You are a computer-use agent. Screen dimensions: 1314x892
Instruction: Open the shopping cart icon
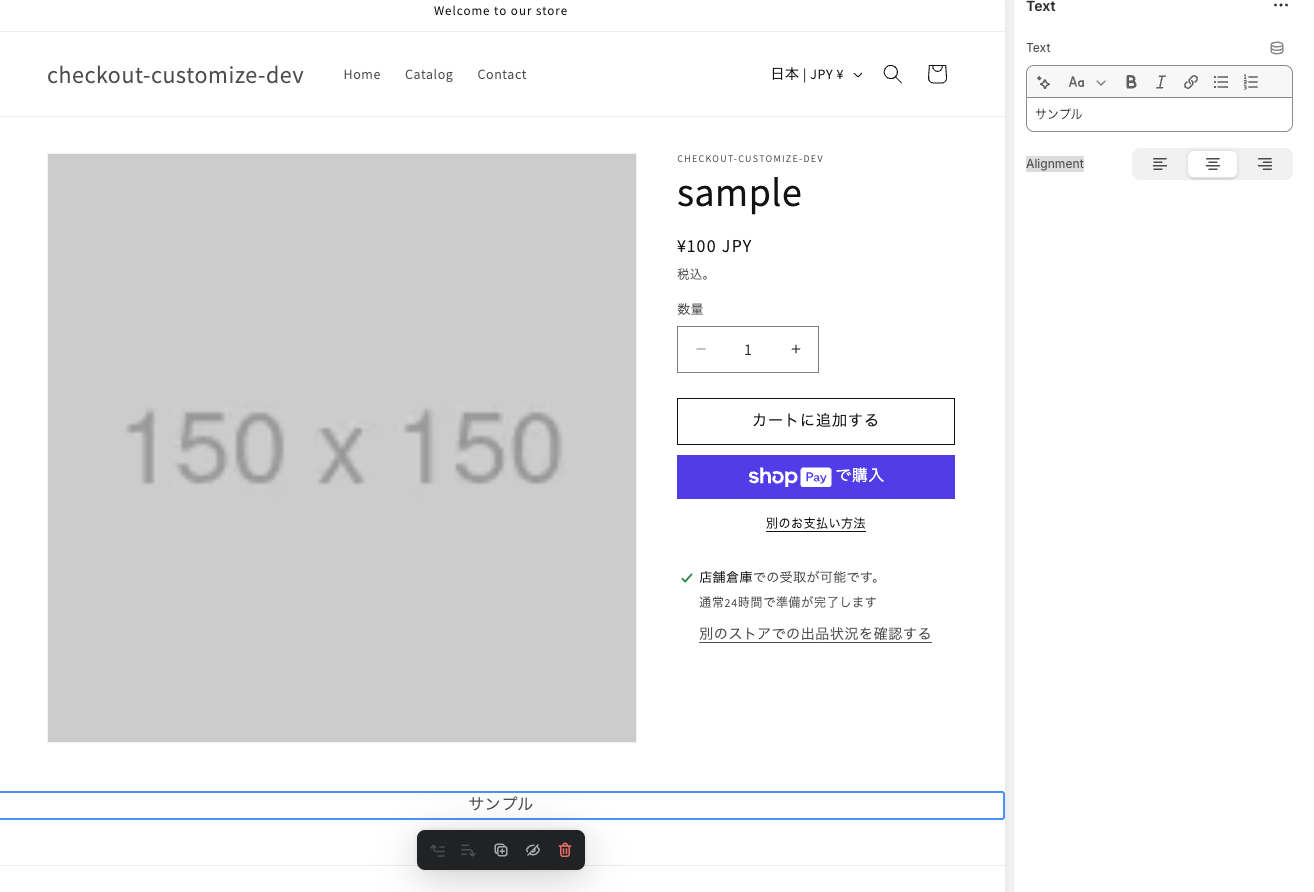[x=937, y=74]
